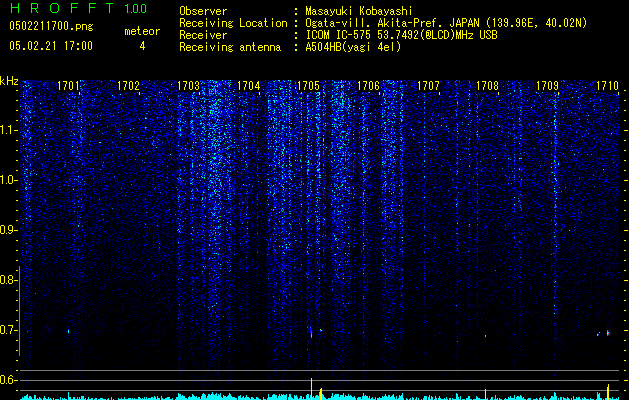Image resolution: width=629 pixels, height=400 pixels.
Task: Click the ICOM IC-575 receiver text
Action: point(401,35)
